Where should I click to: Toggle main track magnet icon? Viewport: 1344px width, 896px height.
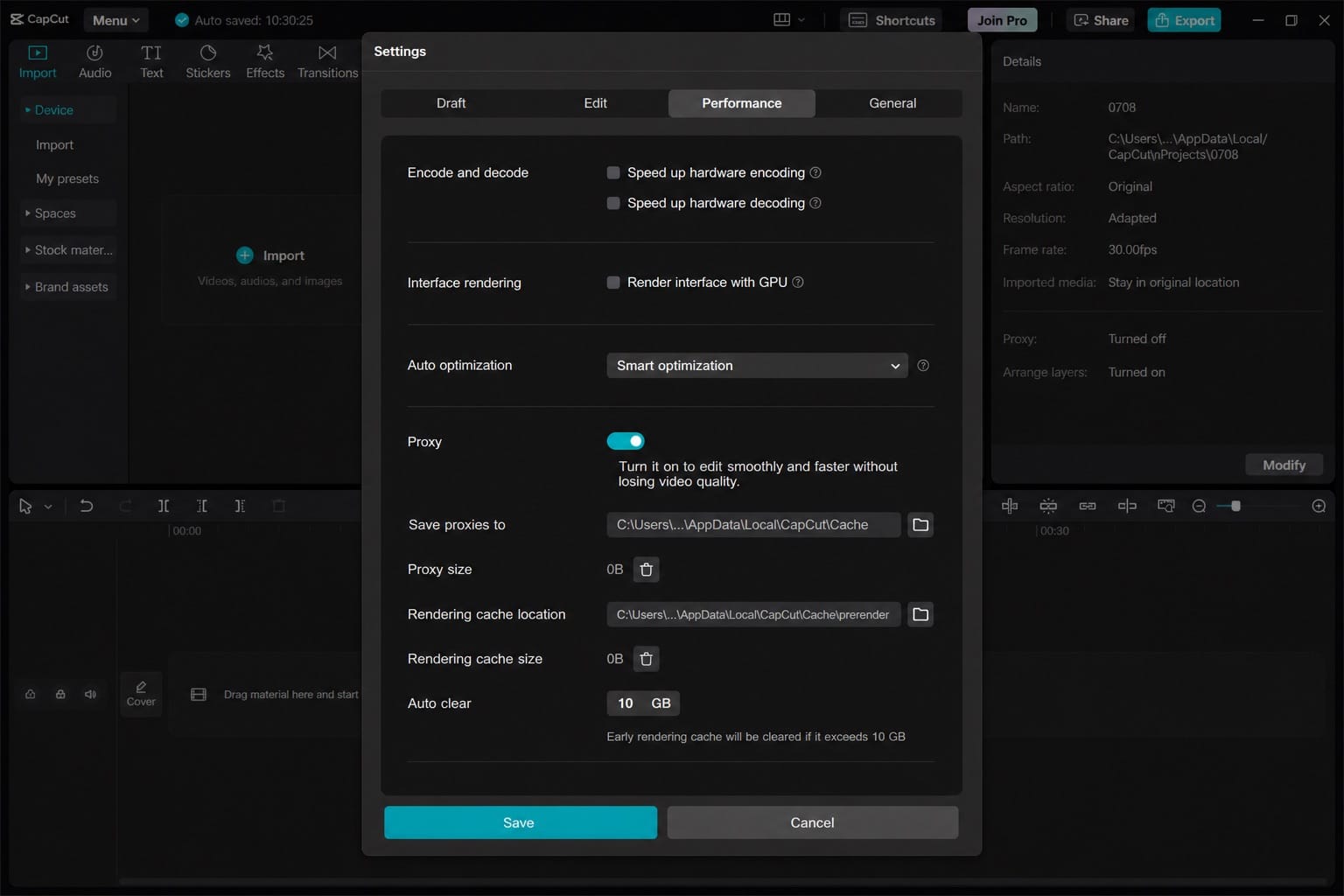1010,506
